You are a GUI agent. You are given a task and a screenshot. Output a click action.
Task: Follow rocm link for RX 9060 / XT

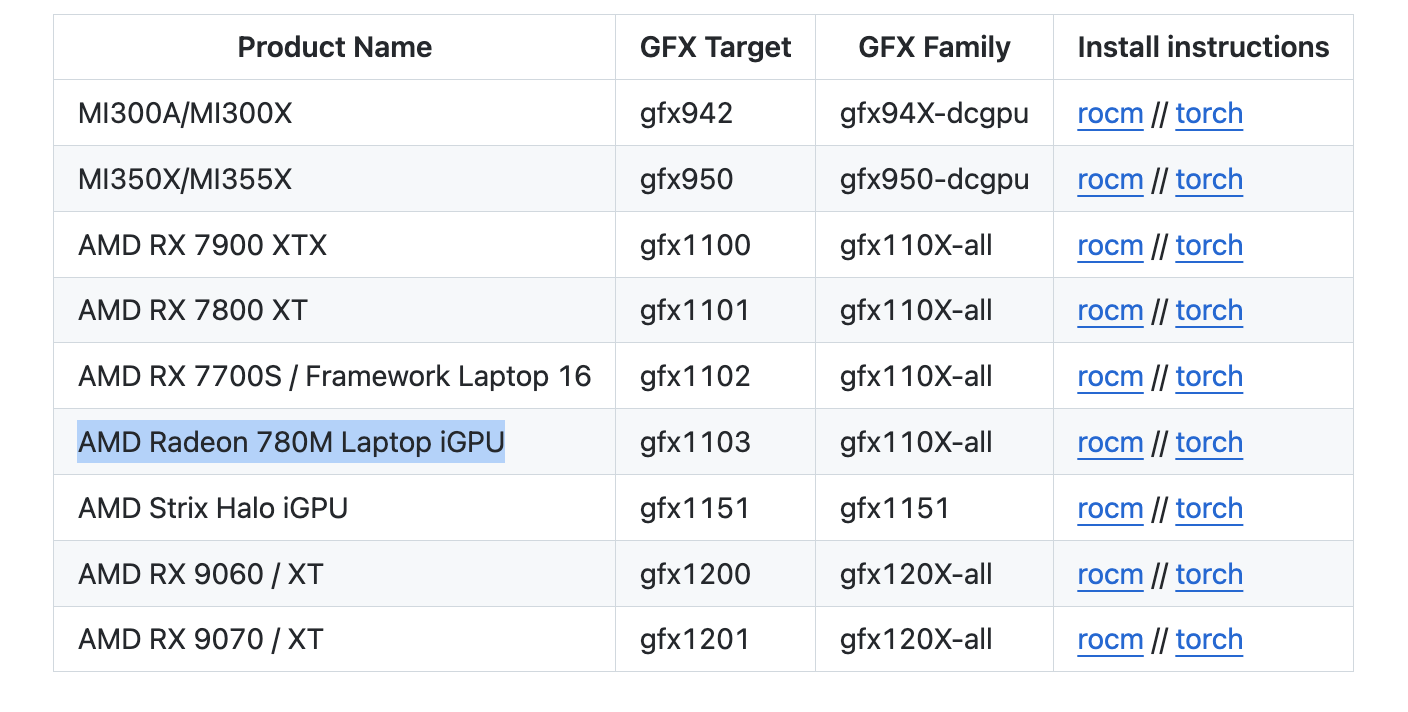click(x=1109, y=575)
